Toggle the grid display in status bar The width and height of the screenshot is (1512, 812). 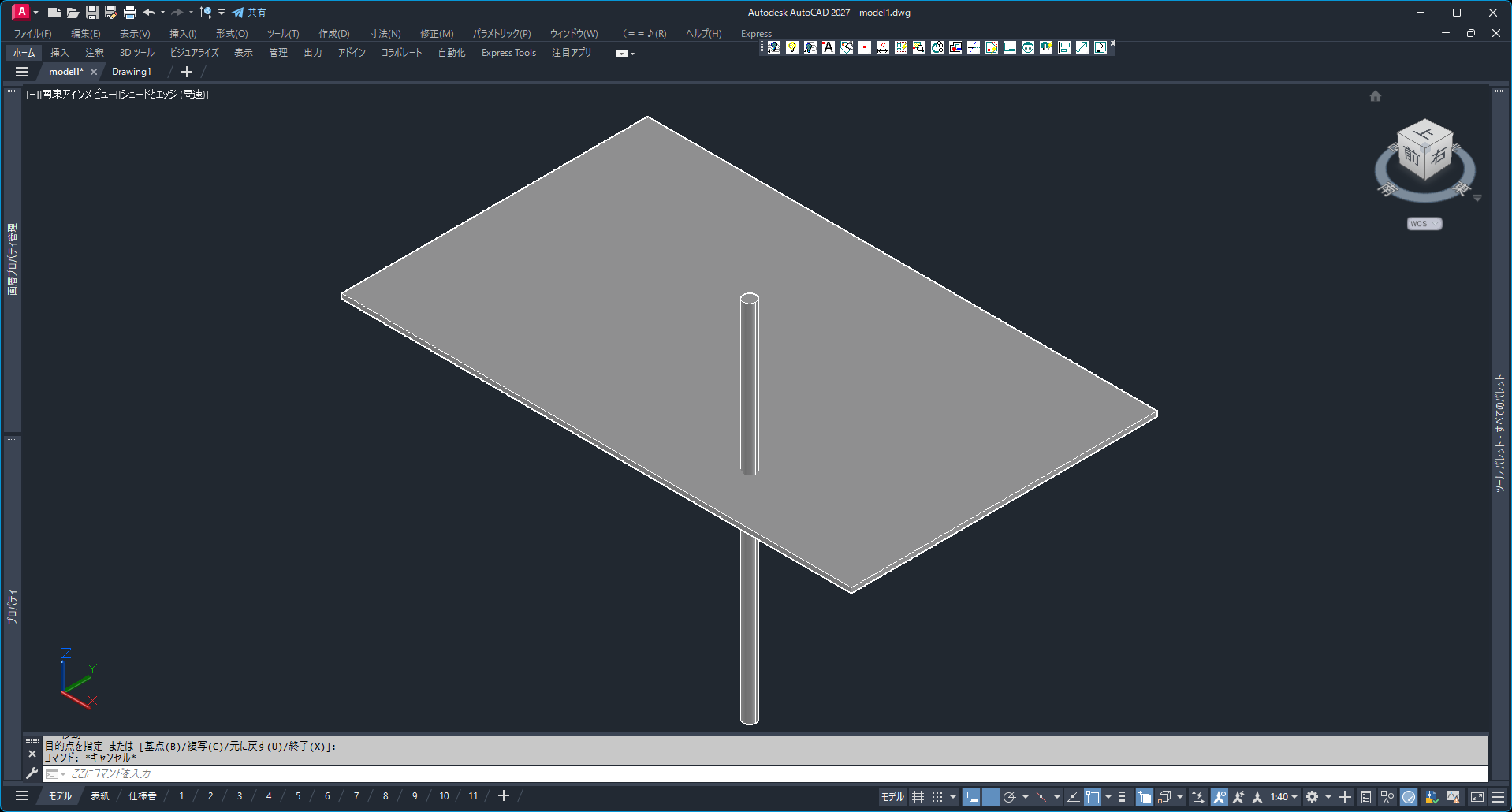point(918,797)
